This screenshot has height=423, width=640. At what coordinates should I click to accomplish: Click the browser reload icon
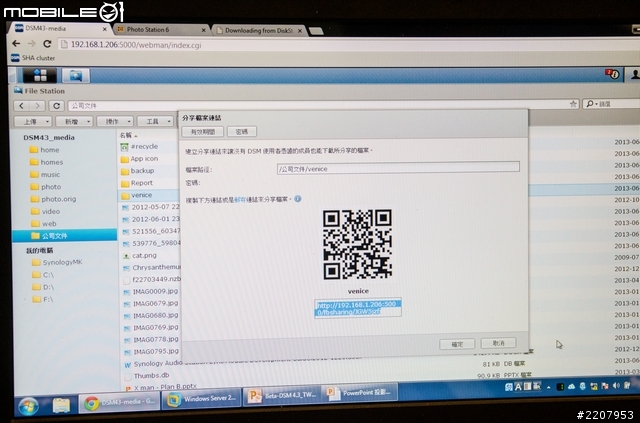pos(47,44)
